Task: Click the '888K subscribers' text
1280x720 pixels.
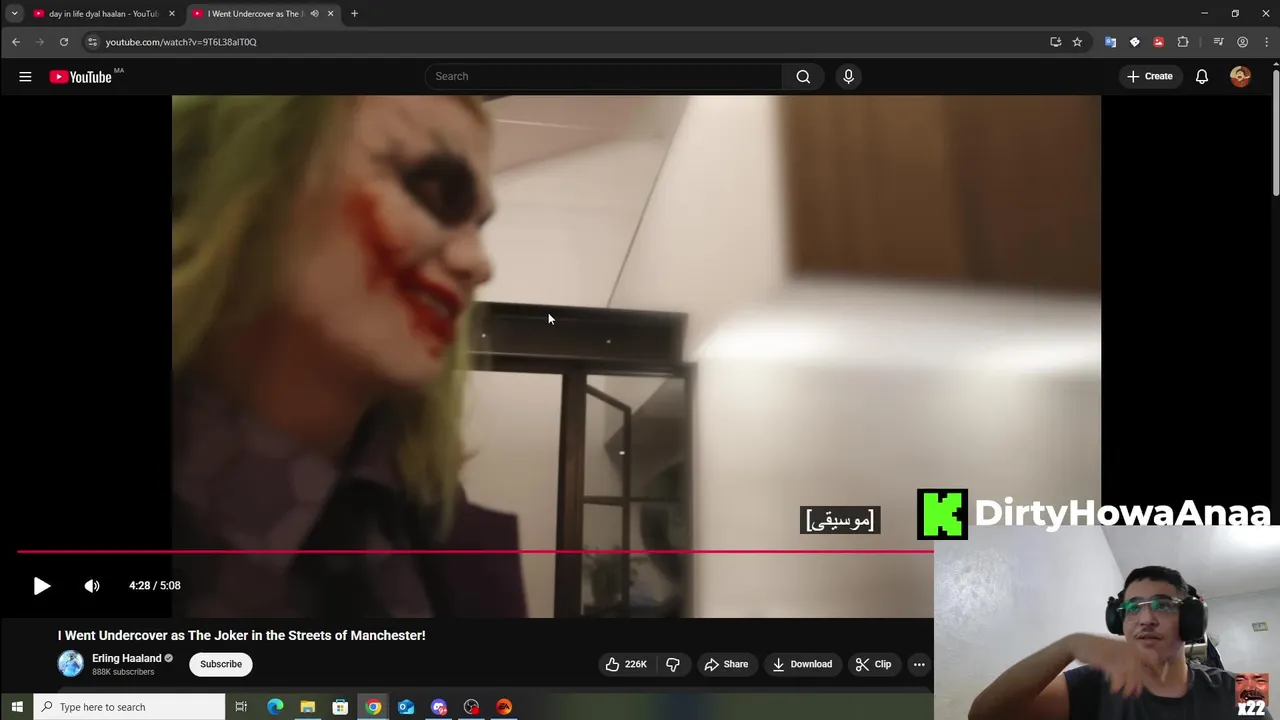Action: tap(123, 672)
